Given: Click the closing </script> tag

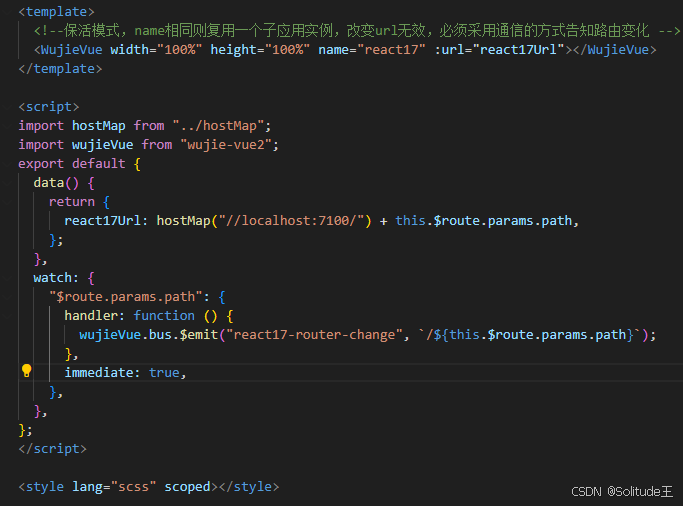Looking at the screenshot, I should [x=53, y=449].
